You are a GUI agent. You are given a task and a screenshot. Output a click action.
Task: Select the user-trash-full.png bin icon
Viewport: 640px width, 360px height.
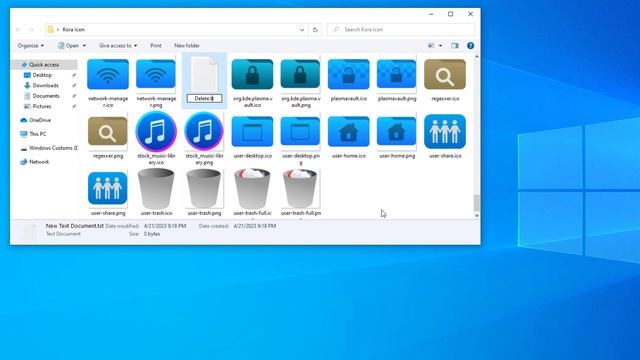tap(300, 188)
